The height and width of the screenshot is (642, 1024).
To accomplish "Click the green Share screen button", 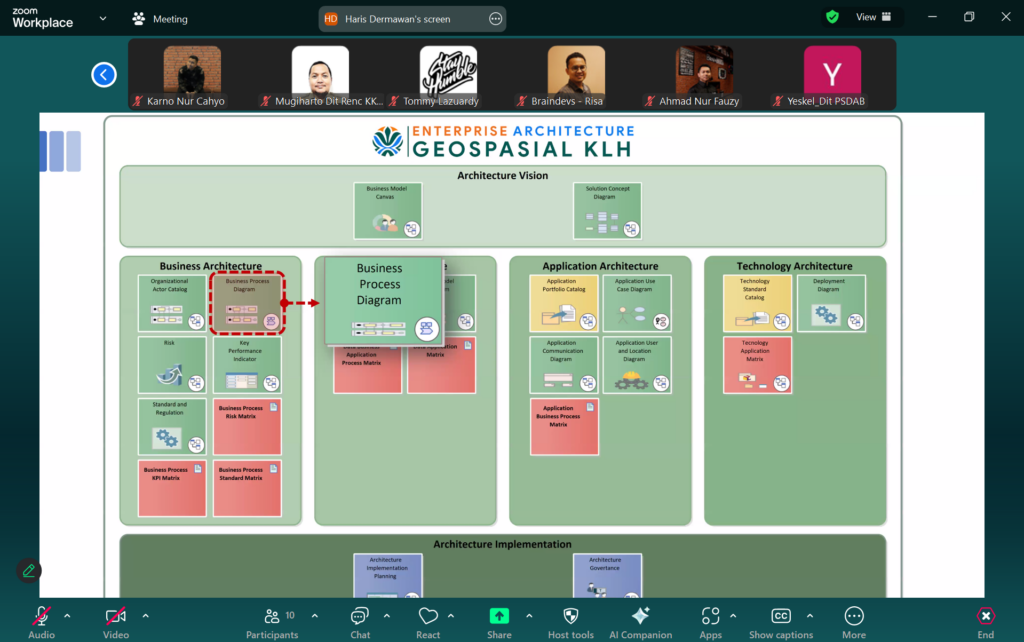I will (x=499, y=617).
